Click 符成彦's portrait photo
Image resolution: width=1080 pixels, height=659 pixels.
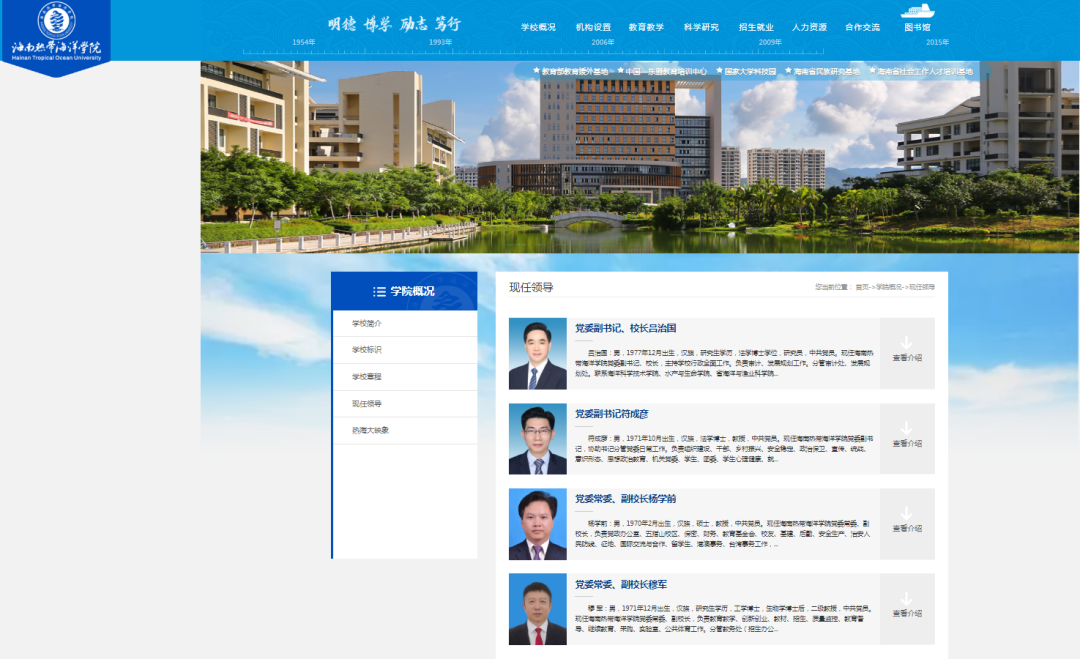pyautogui.click(x=538, y=439)
